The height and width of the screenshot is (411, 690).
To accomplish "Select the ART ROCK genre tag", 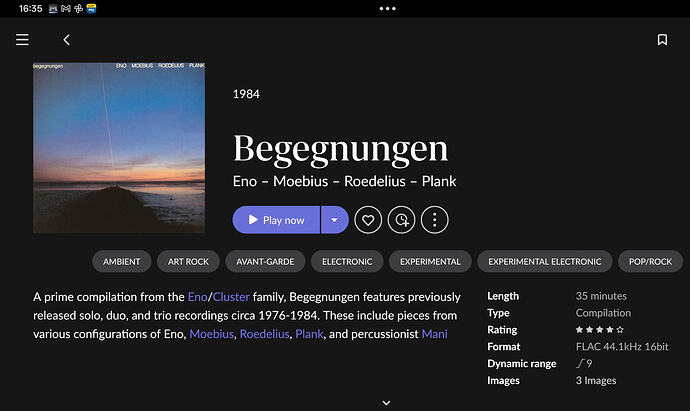I will (x=188, y=262).
